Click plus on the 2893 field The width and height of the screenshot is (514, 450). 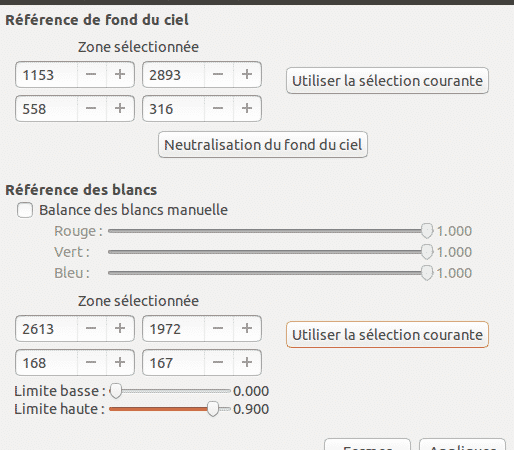(x=247, y=74)
